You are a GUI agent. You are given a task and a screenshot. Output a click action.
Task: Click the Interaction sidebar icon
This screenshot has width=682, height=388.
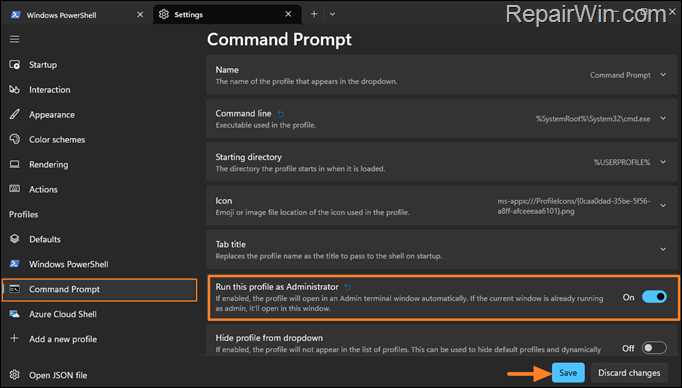[x=14, y=90]
